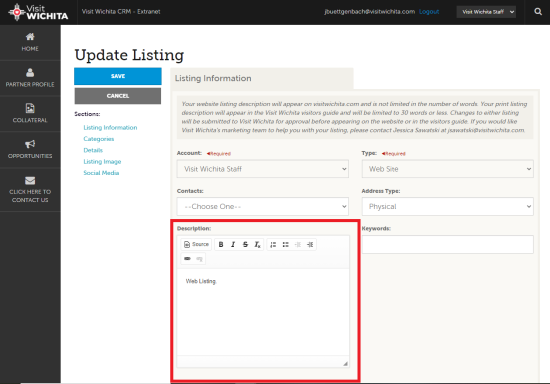Open the Type dropdown set to Web Site
The height and width of the screenshot is (384, 550).
click(x=448, y=169)
